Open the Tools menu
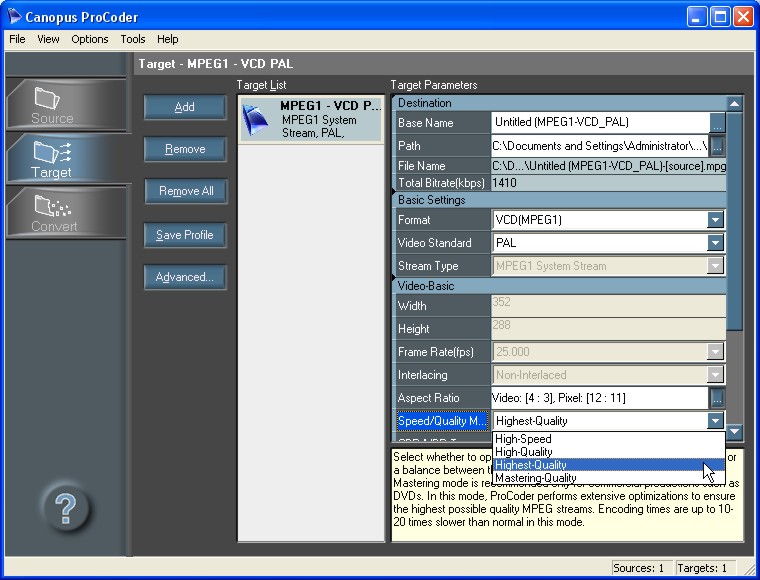Screen dimensions: 760x580 tap(133, 39)
